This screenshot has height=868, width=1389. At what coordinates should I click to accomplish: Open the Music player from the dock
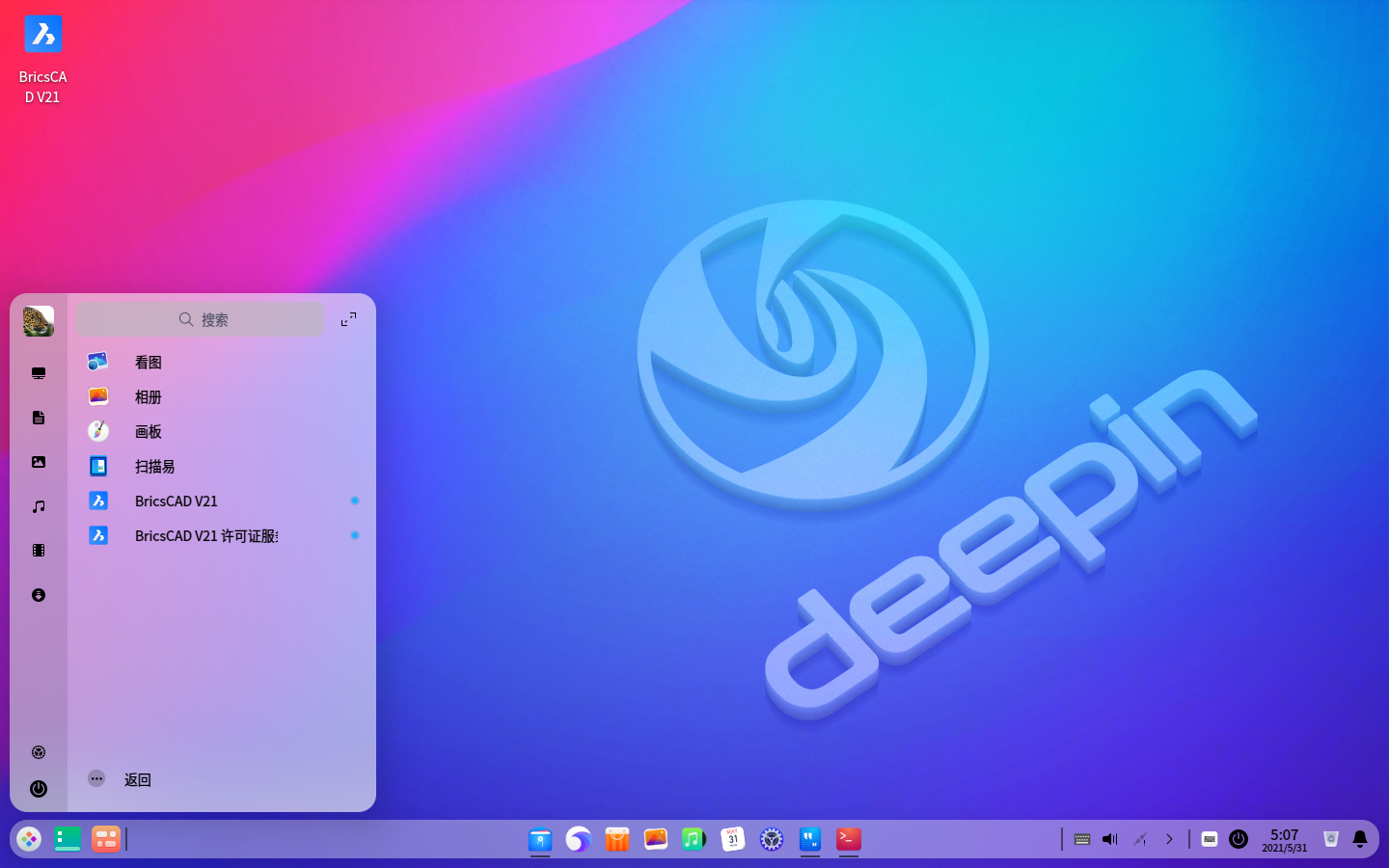[694, 839]
